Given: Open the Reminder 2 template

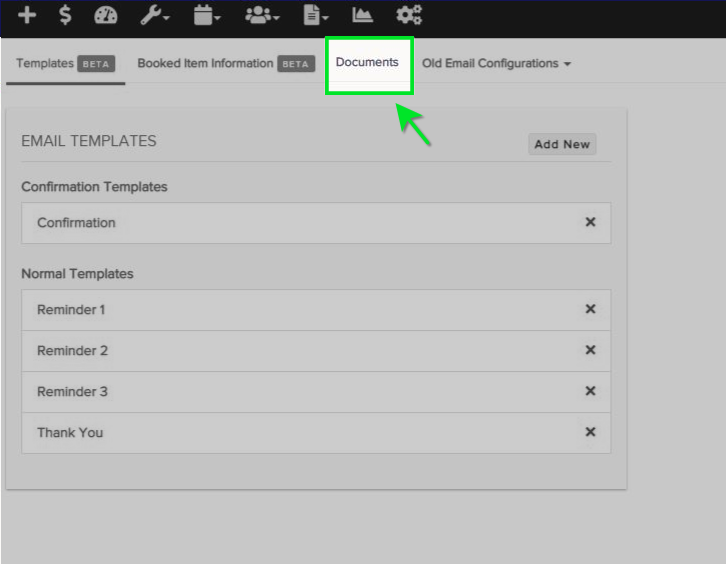Looking at the screenshot, I should tap(316, 351).
